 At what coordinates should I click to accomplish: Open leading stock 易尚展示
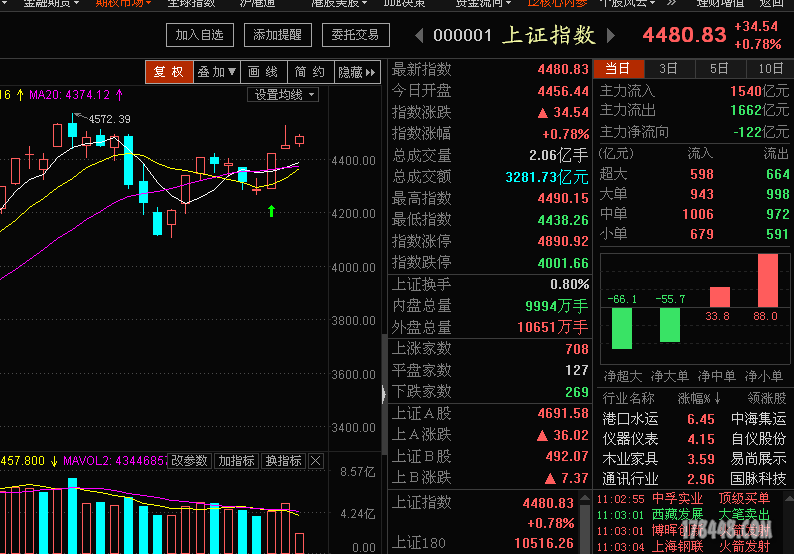click(x=759, y=459)
